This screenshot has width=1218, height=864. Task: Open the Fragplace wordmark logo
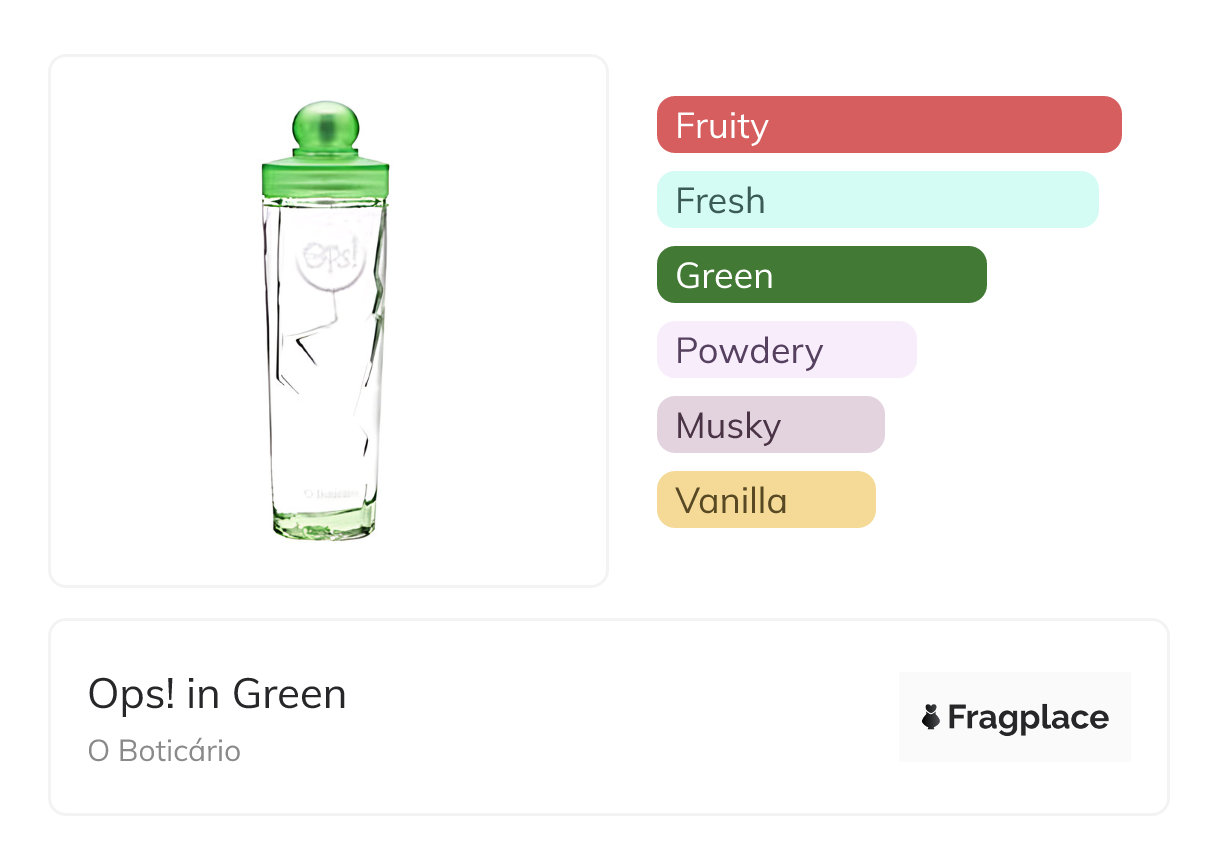tap(1028, 718)
